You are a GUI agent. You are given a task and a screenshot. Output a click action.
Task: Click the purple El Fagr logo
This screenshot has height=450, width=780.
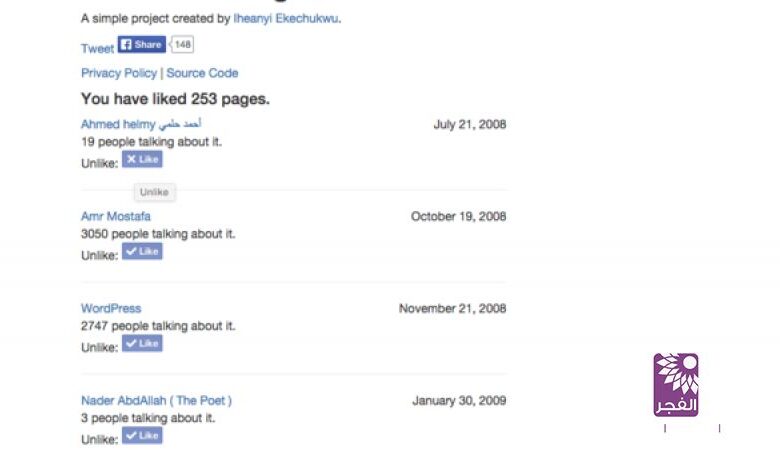click(x=676, y=385)
